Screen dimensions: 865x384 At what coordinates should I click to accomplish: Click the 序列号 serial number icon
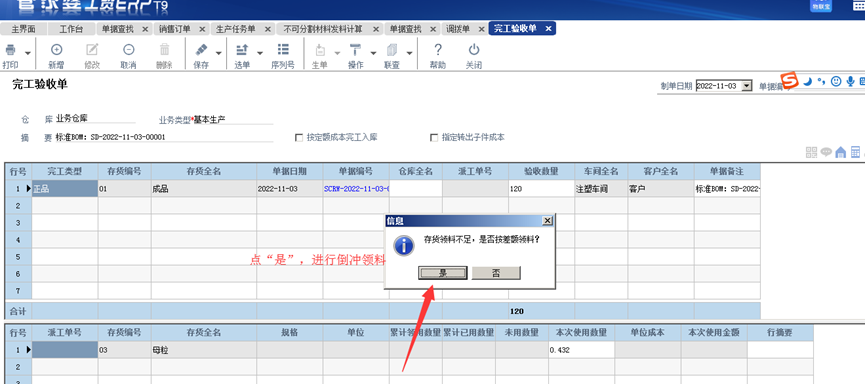click(283, 50)
